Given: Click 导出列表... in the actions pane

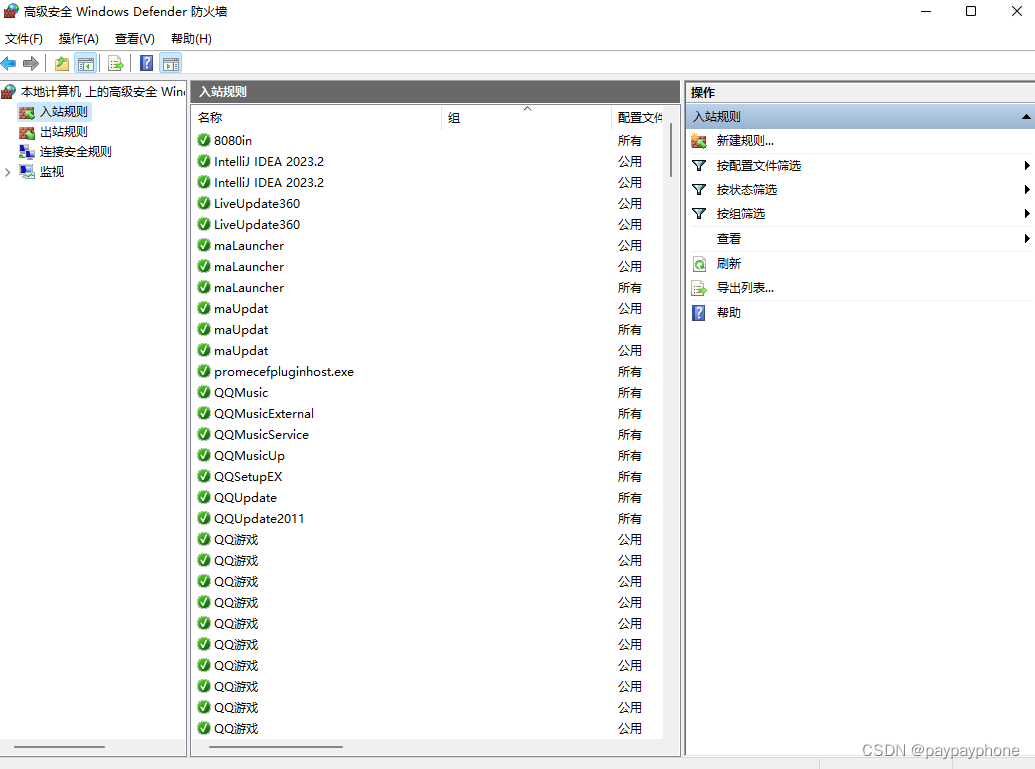Looking at the screenshot, I should tap(745, 288).
